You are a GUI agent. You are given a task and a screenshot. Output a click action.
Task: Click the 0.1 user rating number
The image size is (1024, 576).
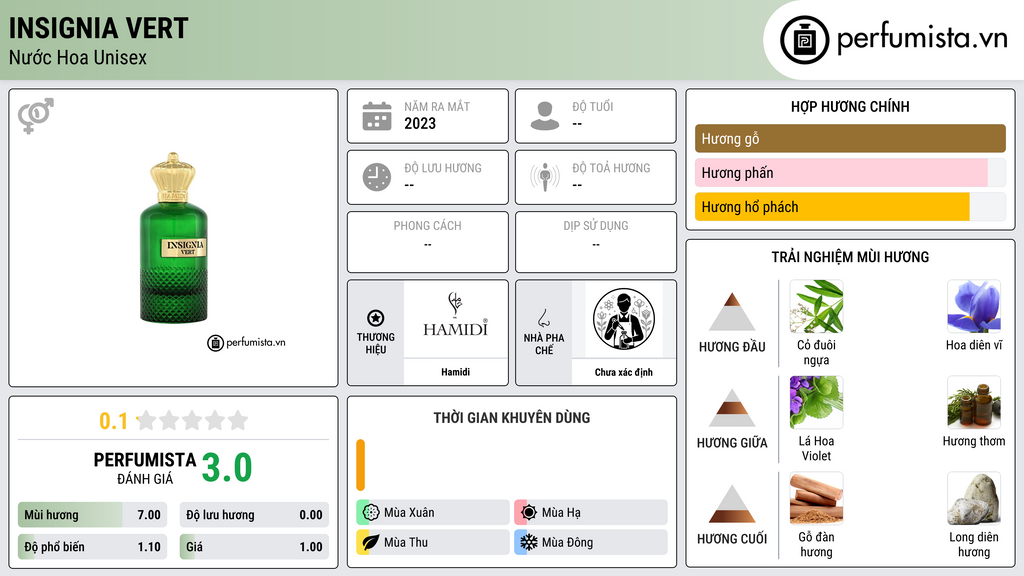(x=114, y=421)
